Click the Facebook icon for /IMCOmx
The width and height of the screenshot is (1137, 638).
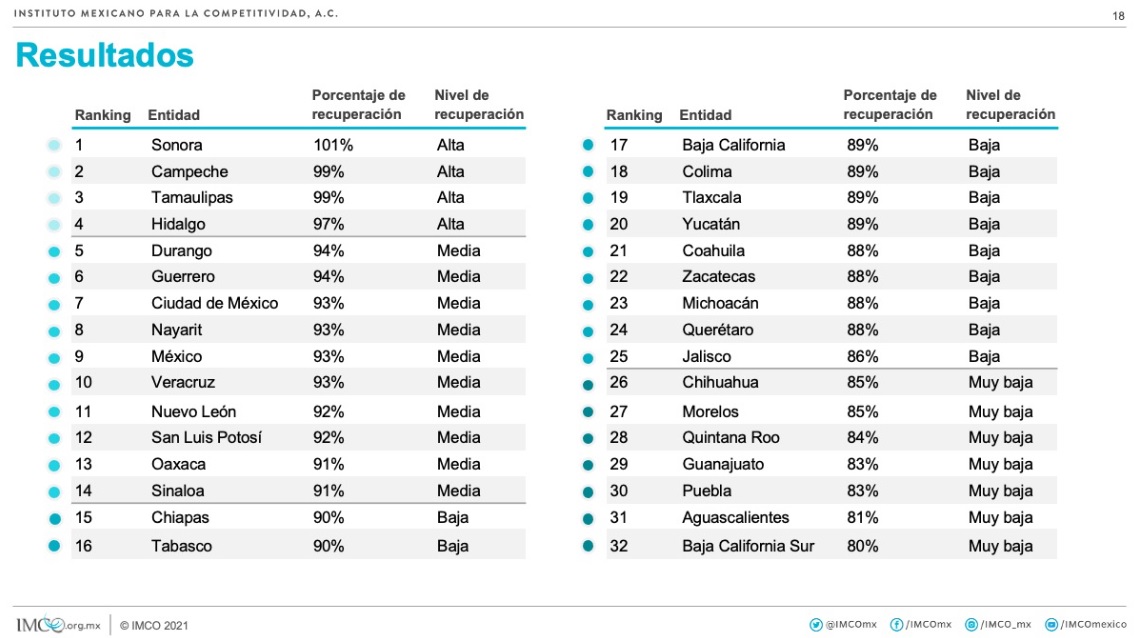[896, 625]
